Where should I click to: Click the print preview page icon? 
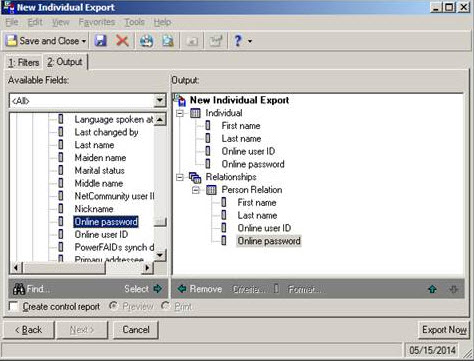(168, 41)
